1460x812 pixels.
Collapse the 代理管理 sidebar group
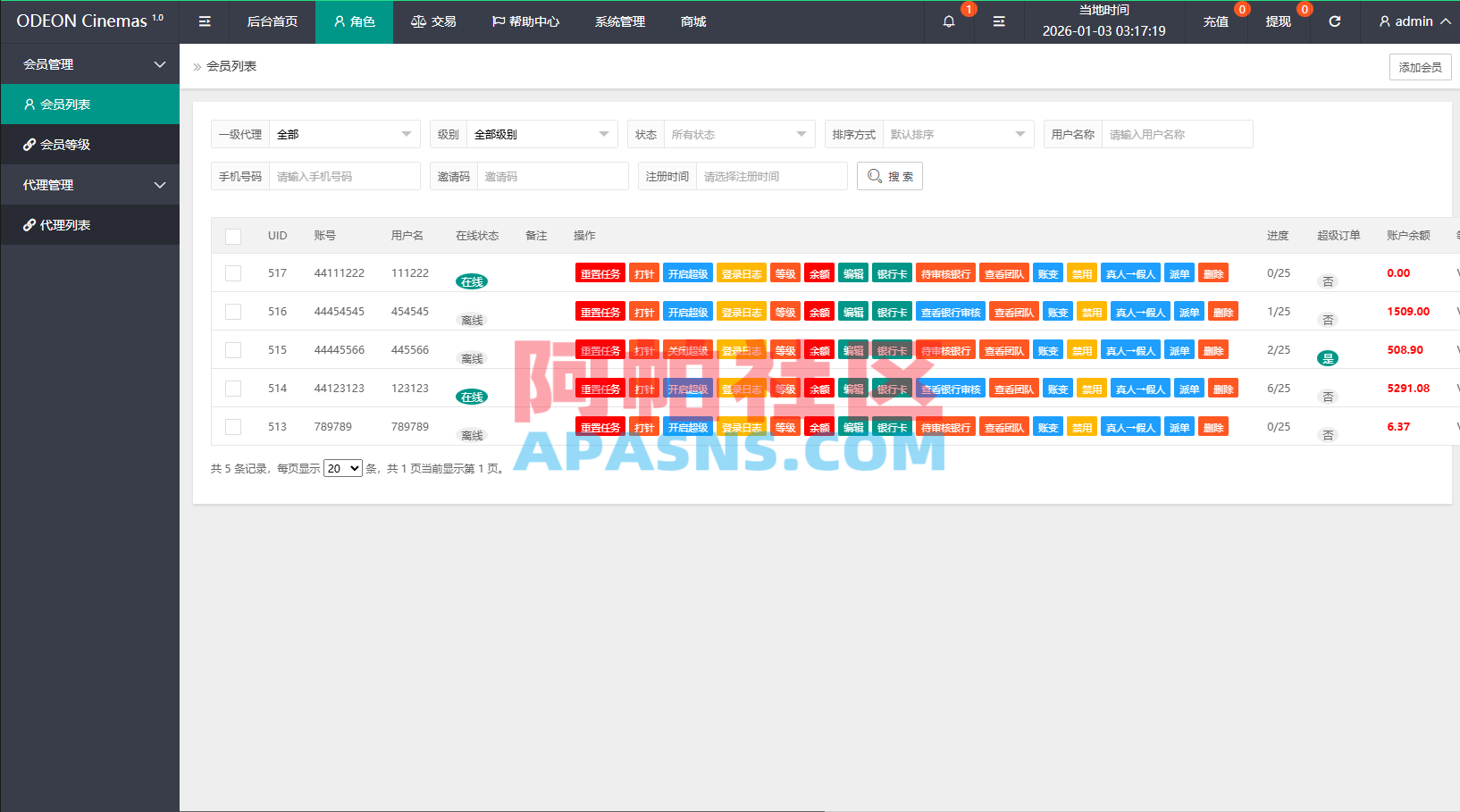click(89, 185)
